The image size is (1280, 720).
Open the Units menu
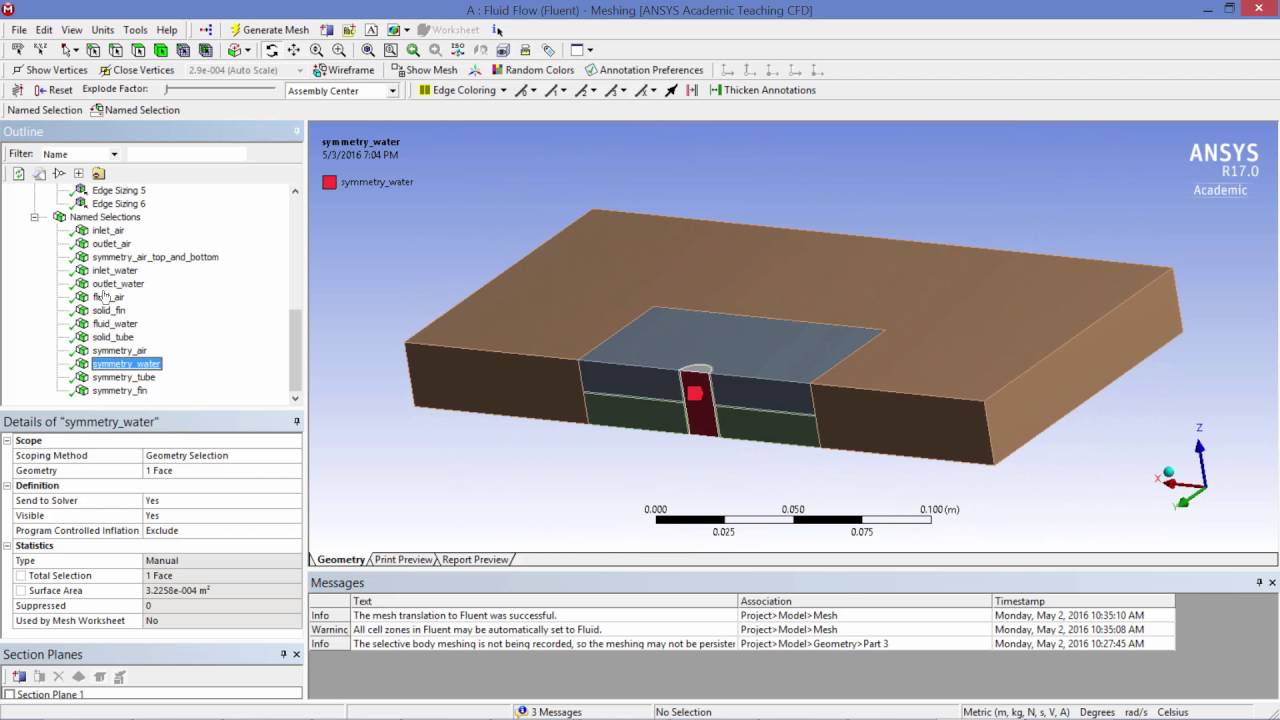102,30
